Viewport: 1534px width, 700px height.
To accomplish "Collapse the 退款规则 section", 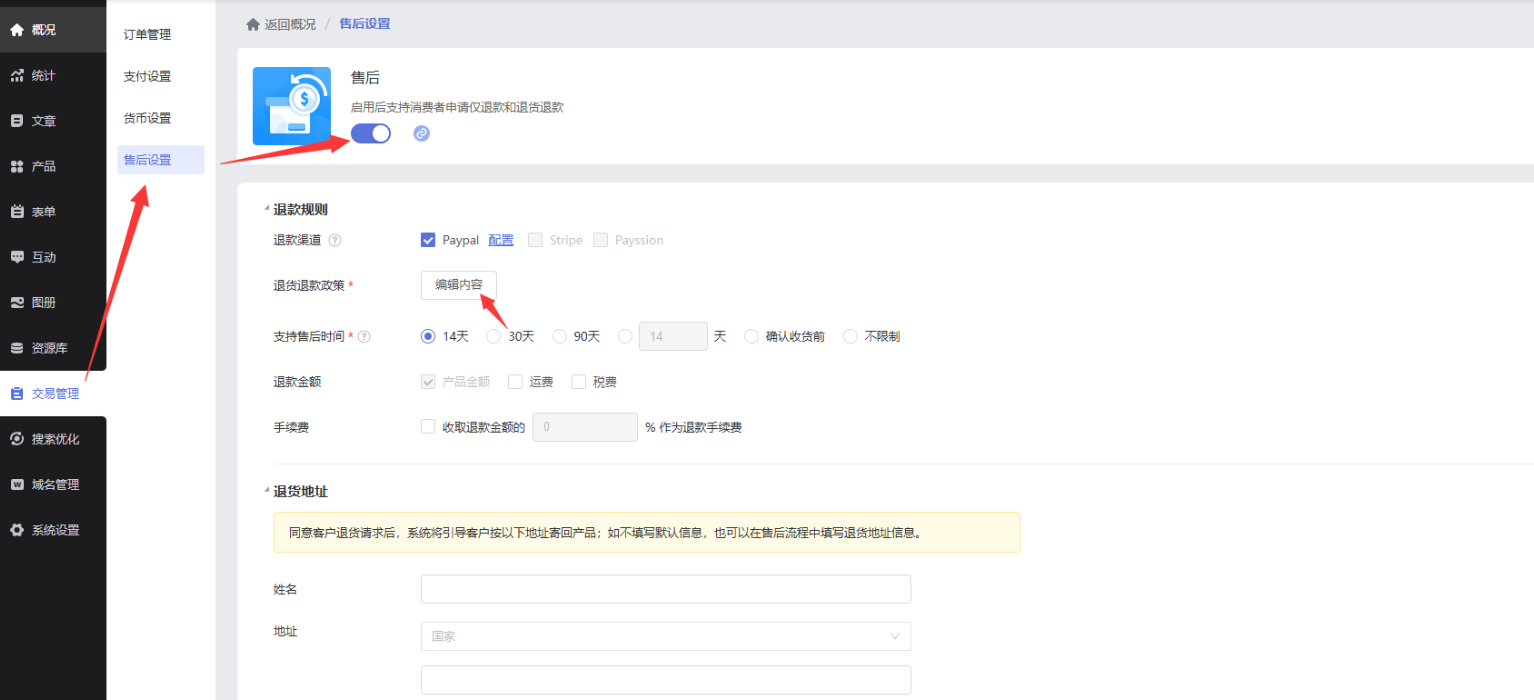I will coord(267,210).
